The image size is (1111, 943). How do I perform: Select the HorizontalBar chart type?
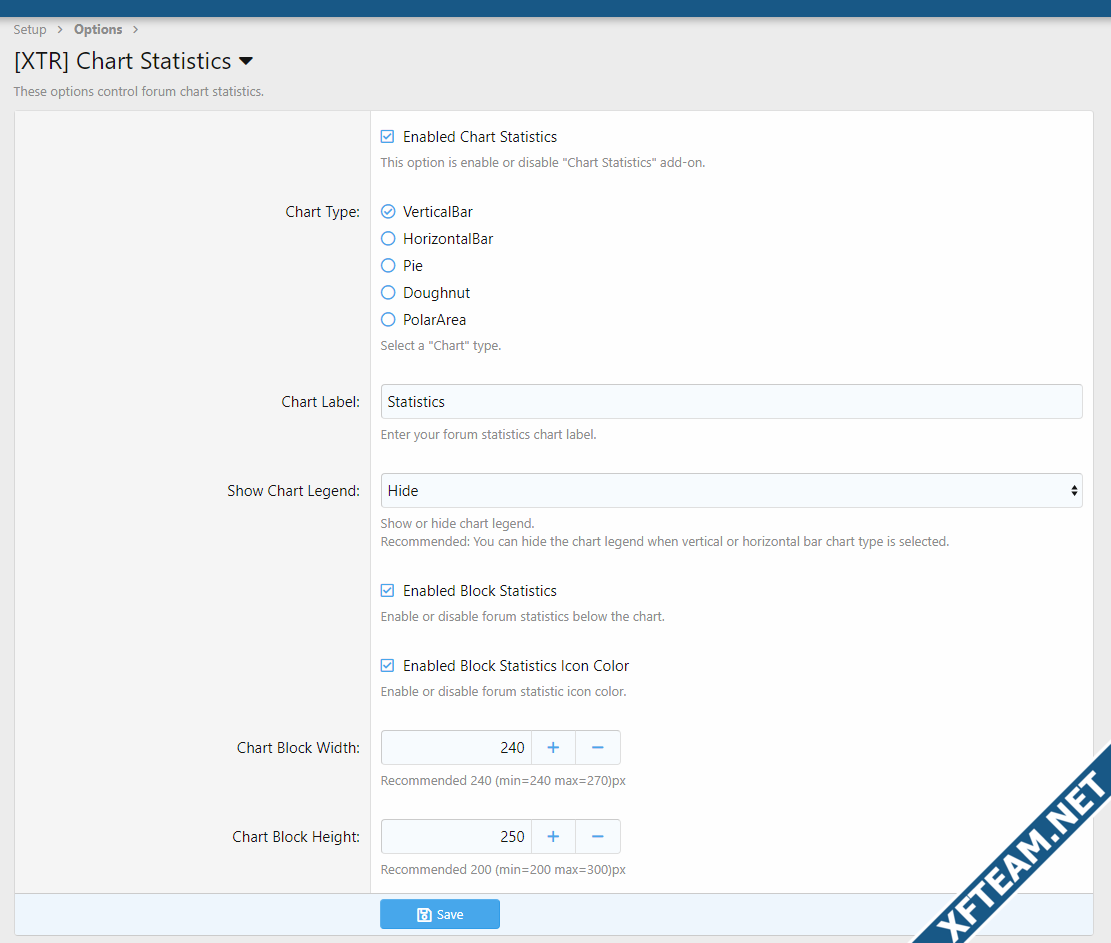[x=388, y=239]
